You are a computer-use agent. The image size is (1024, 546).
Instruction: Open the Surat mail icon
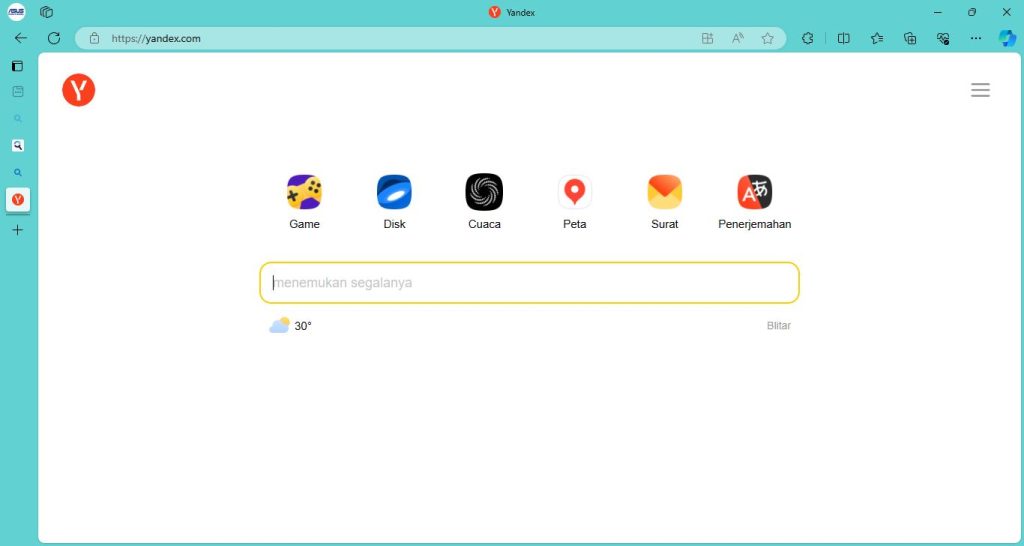click(664, 192)
